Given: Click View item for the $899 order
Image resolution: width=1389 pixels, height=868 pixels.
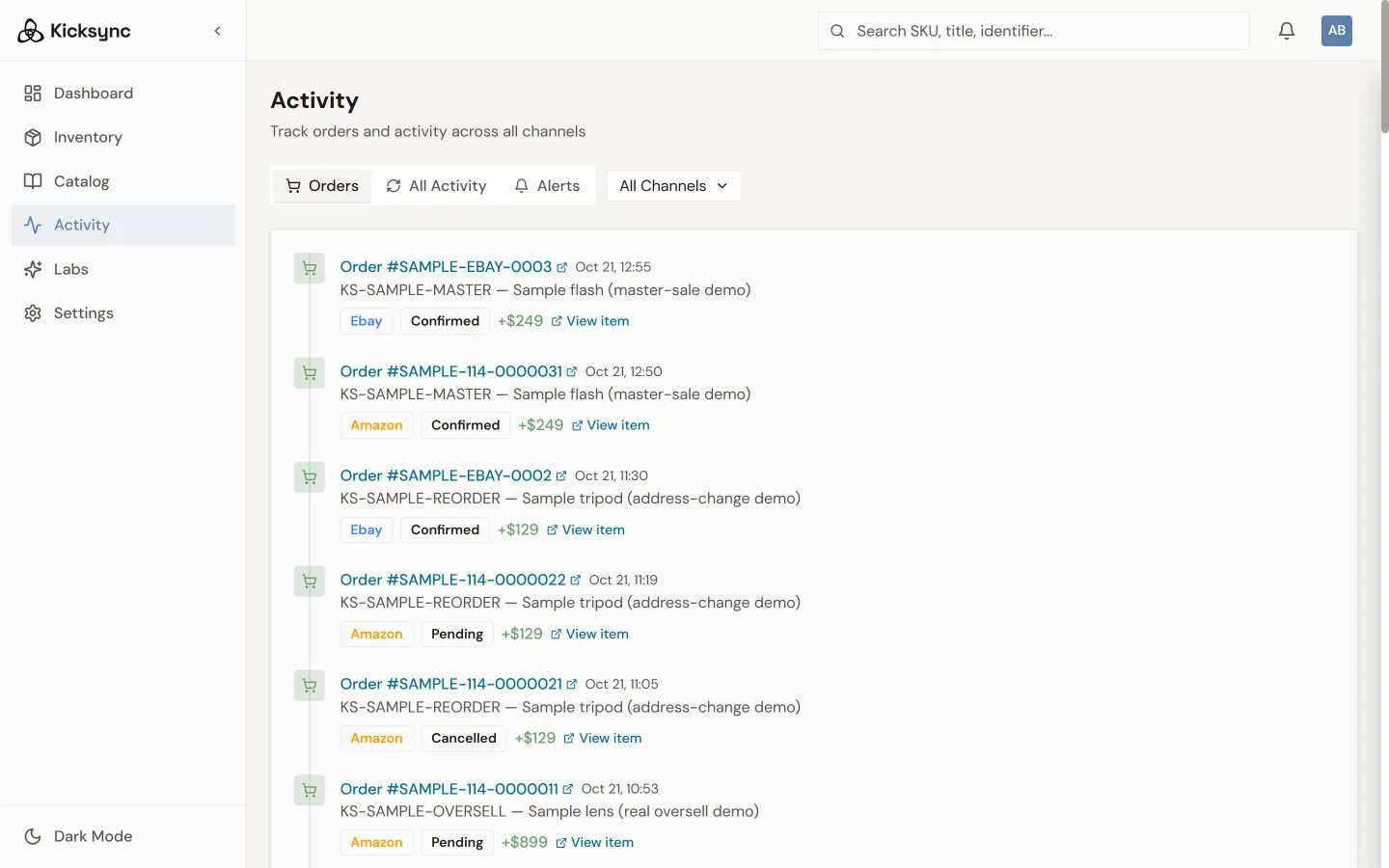Looking at the screenshot, I should pos(594,842).
